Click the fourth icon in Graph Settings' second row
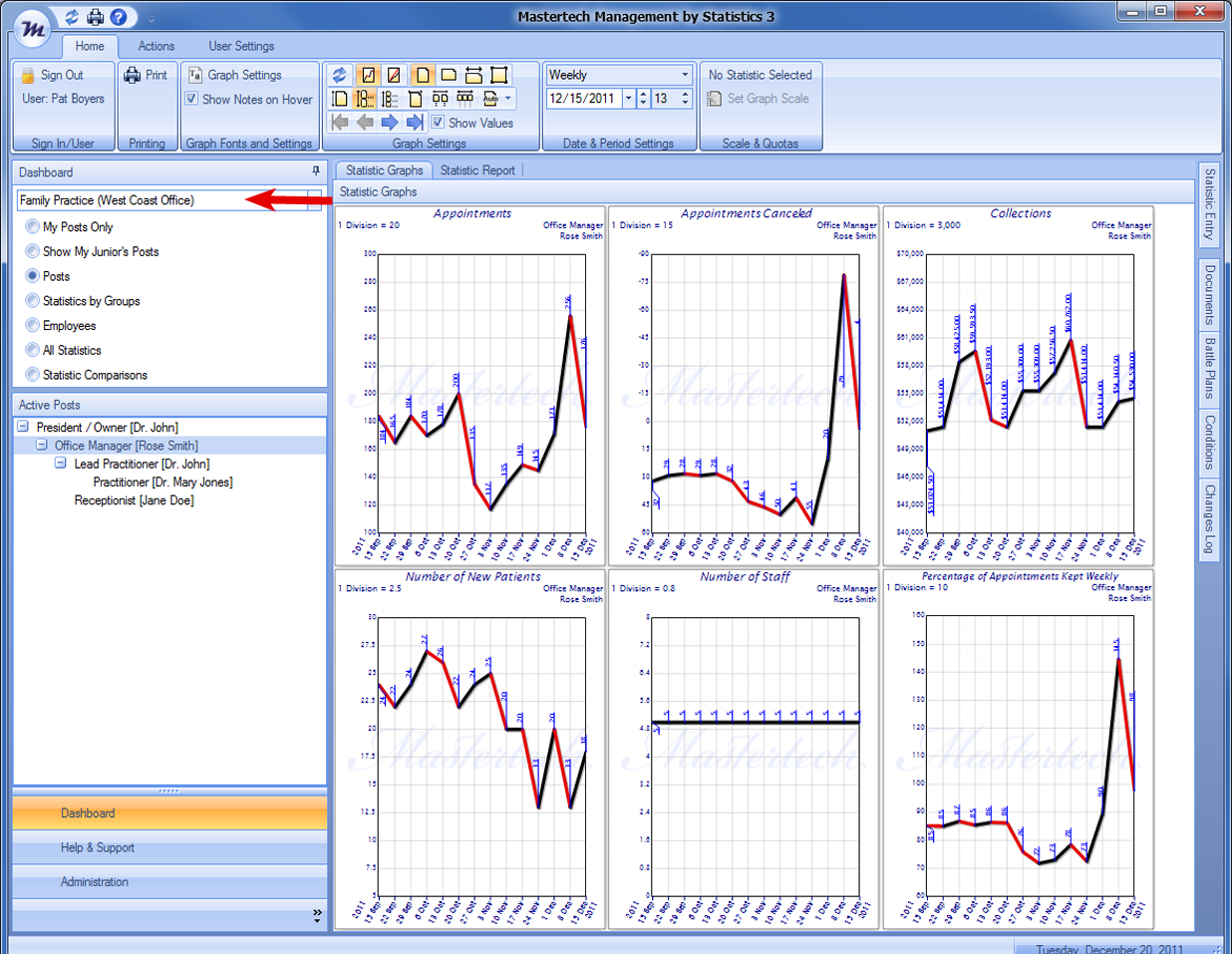This screenshot has width=1232, height=954. pyautogui.click(x=416, y=99)
